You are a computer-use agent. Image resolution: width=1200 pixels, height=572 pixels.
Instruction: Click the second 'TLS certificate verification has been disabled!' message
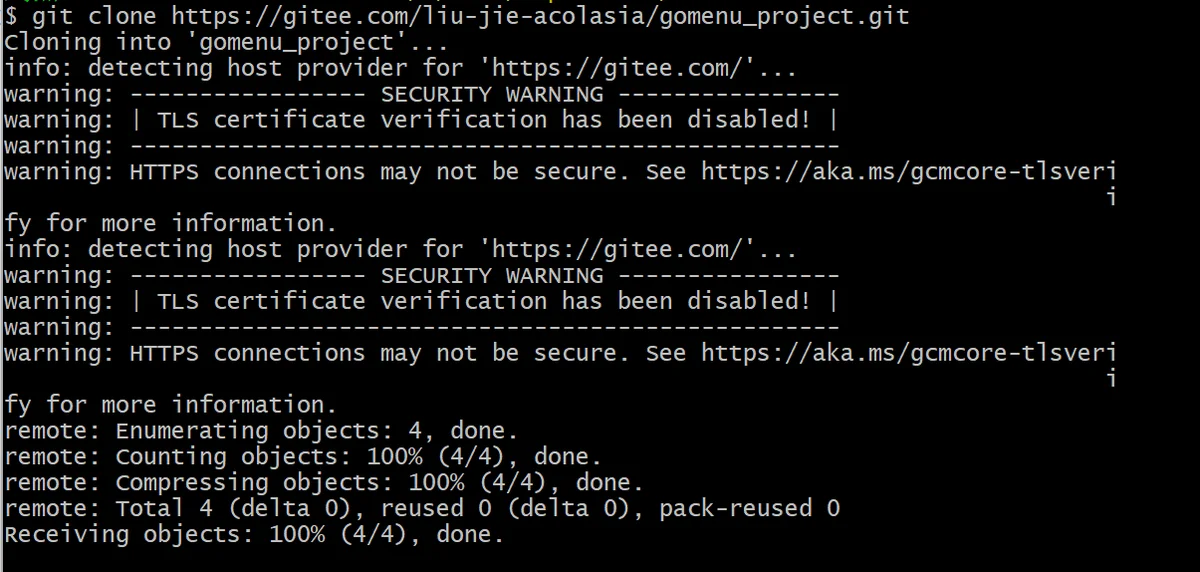pos(484,301)
